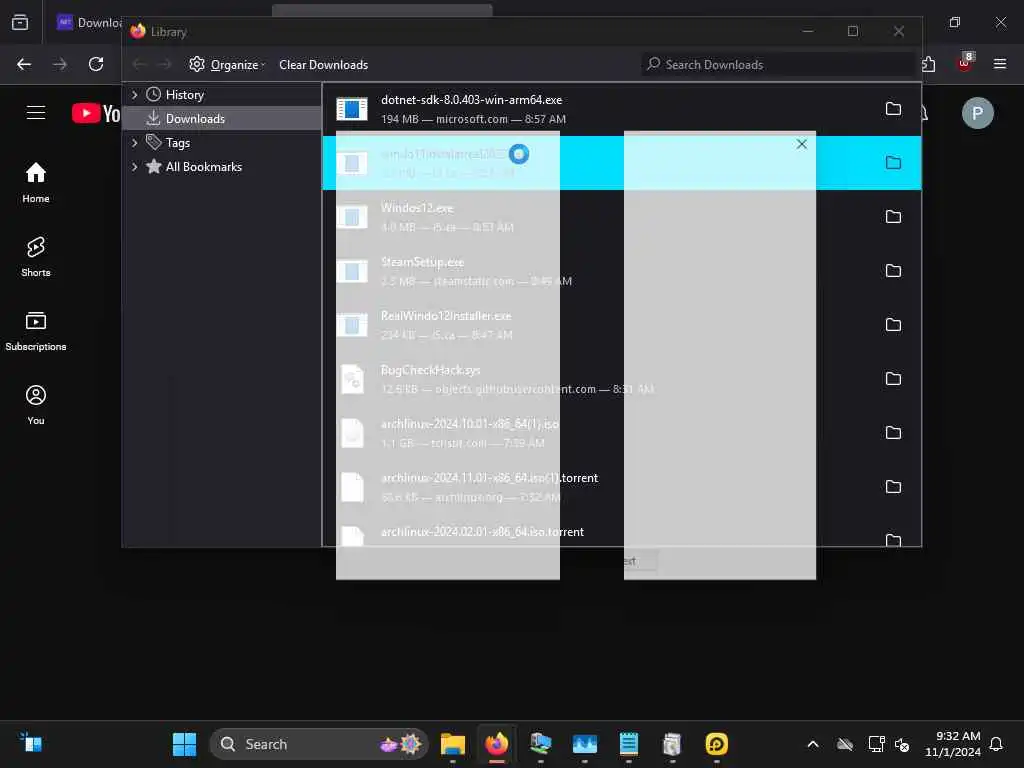Open folder for dotnet-sdk-8.0.403-win-arm64.exe
Screen dimensions: 1024x768
(893, 109)
